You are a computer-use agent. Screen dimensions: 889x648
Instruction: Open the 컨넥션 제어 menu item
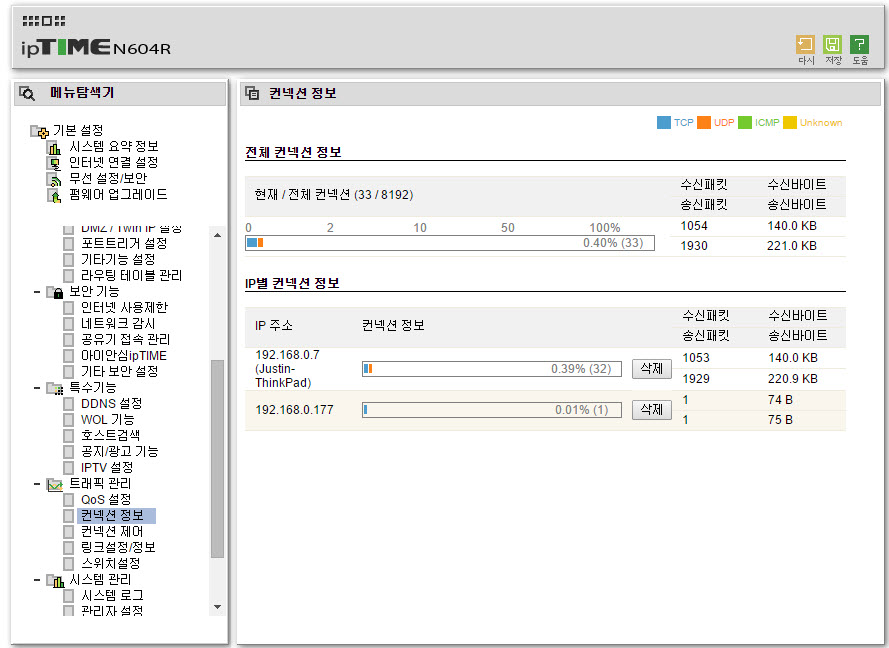coord(112,531)
